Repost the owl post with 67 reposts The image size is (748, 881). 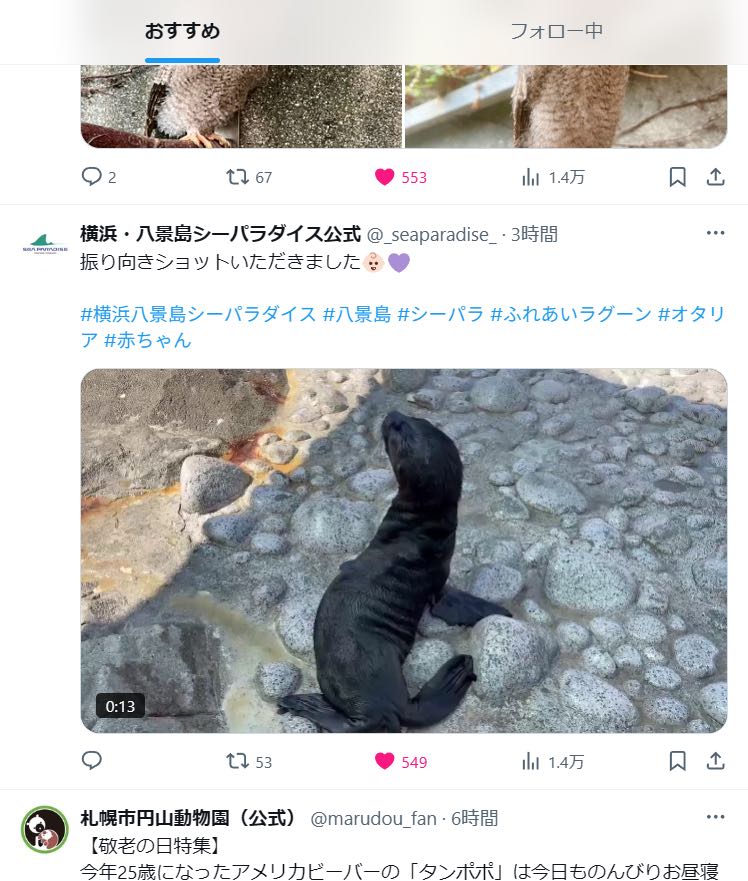[249, 177]
